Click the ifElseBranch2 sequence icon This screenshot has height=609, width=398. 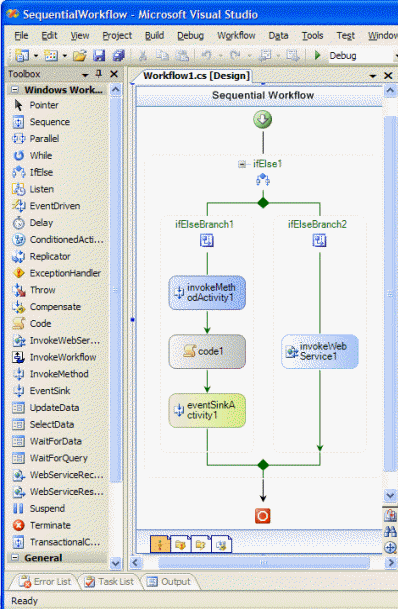point(319,240)
